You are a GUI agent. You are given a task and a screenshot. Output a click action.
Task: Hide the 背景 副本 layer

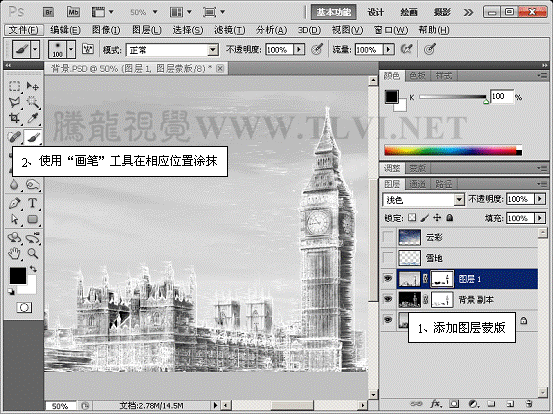tap(388, 299)
